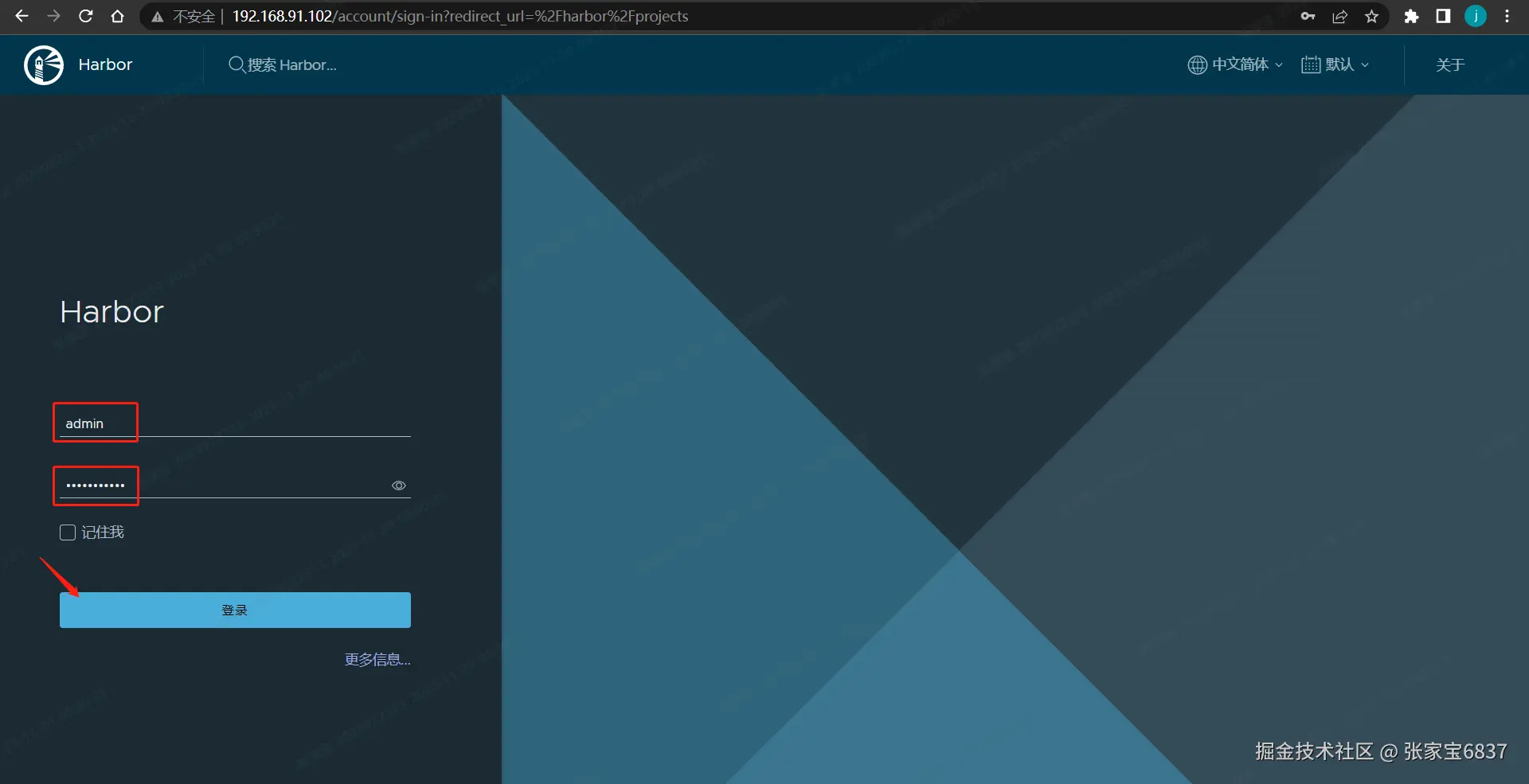Image resolution: width=1529 pixels, height=784 pixels.
Task: Open the browser three-dot menu
Action: pyautogui.click(x=1507, y=16)
